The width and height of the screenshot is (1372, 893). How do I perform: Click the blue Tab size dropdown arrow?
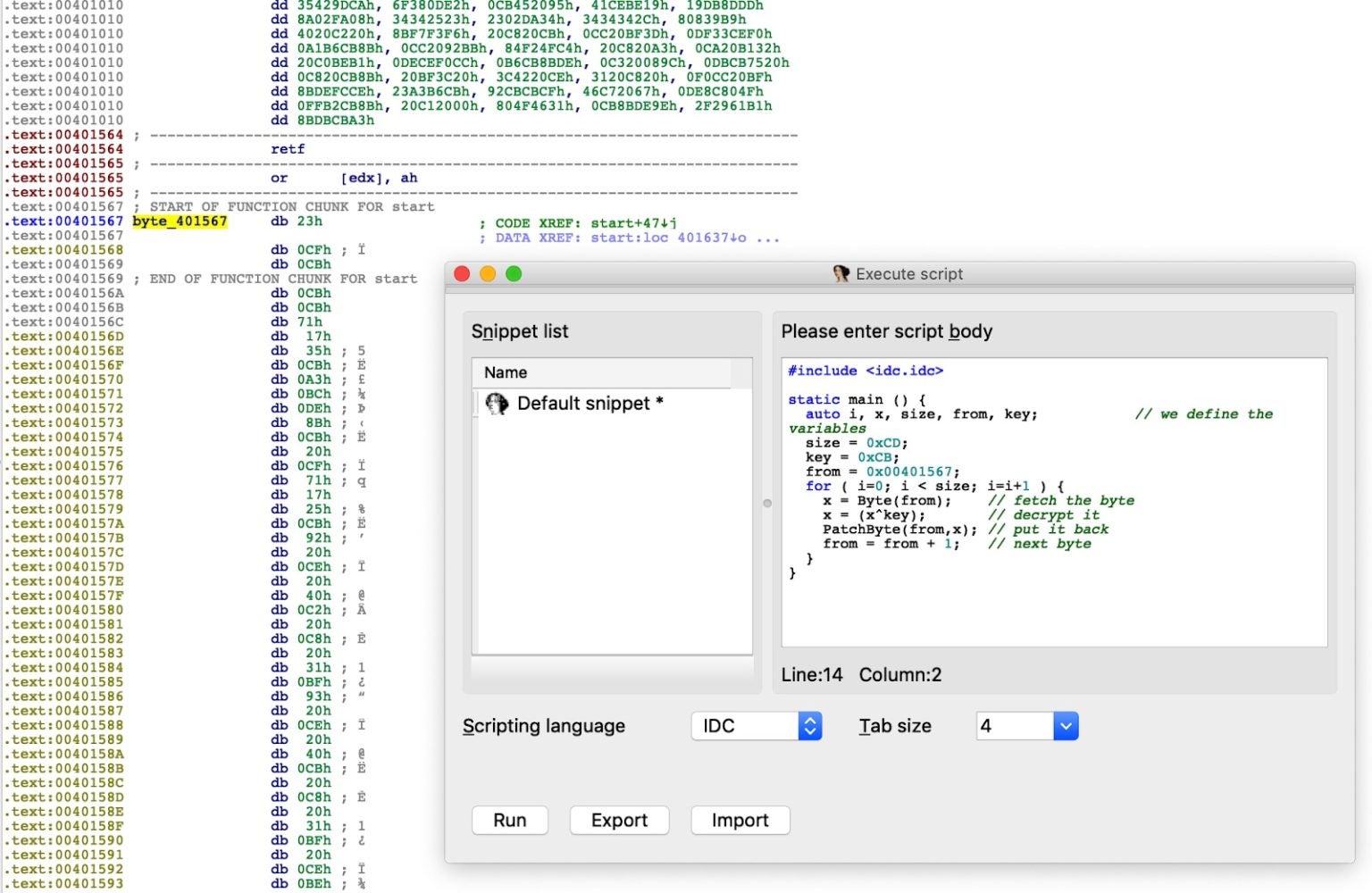coord(1064,726)
